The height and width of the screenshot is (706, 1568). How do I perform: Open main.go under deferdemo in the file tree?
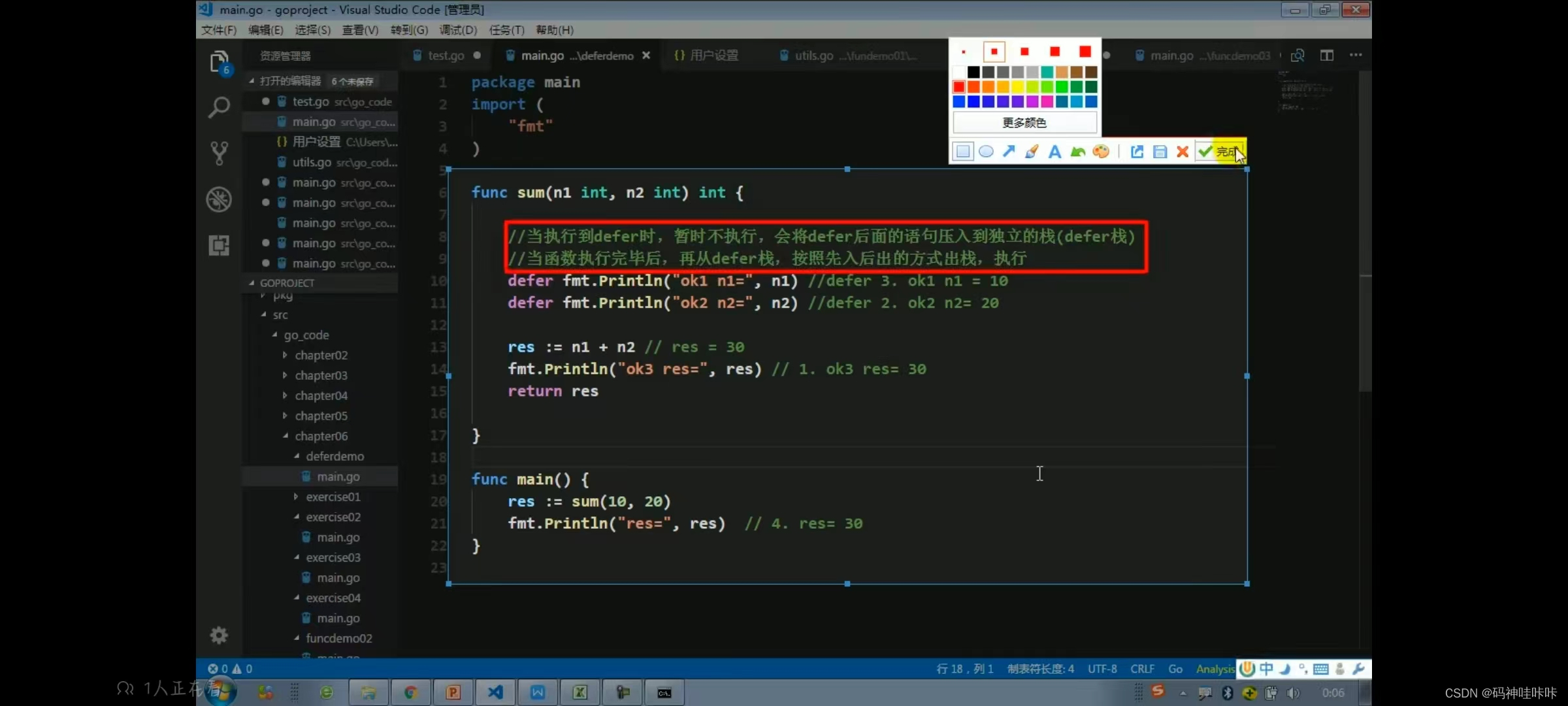coord(320,477)
